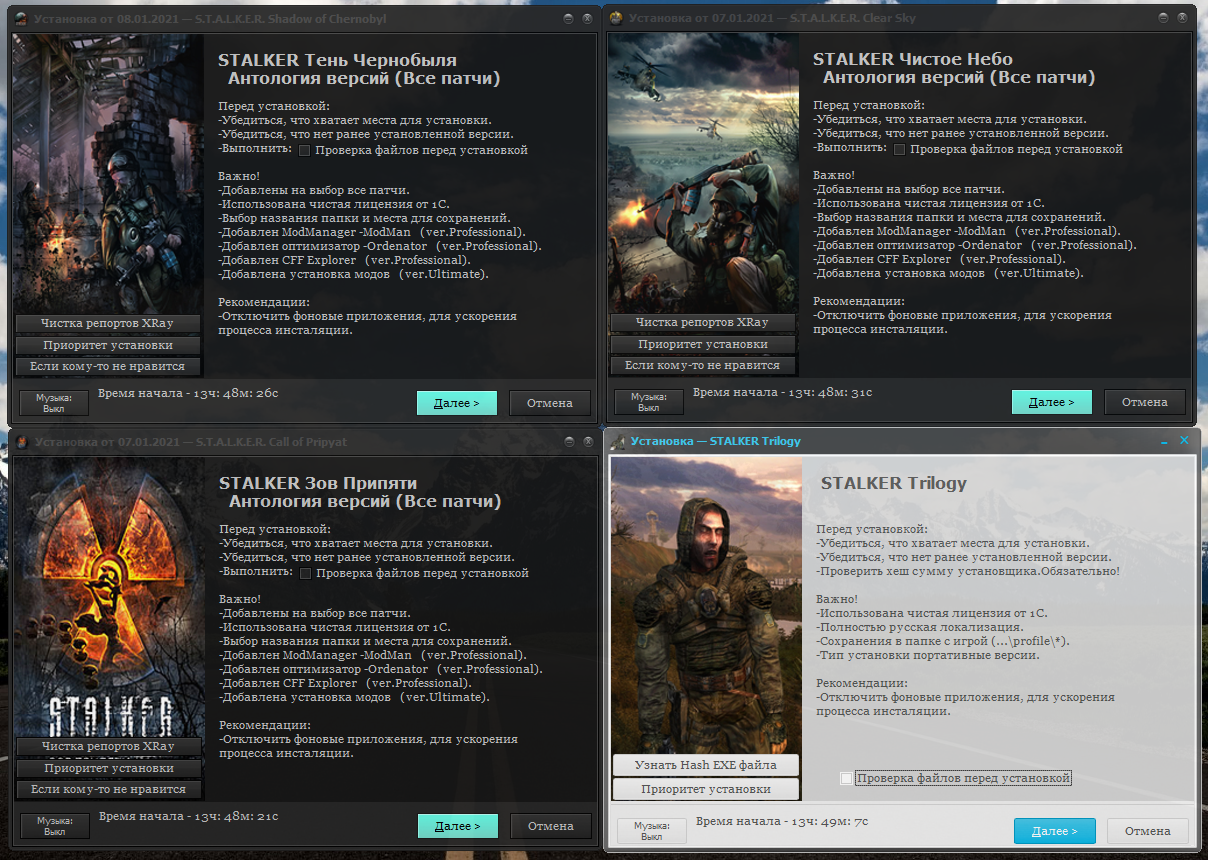Enable file check in Зов Припяти installer
The image size is (1208, 860).
(306, 573)
